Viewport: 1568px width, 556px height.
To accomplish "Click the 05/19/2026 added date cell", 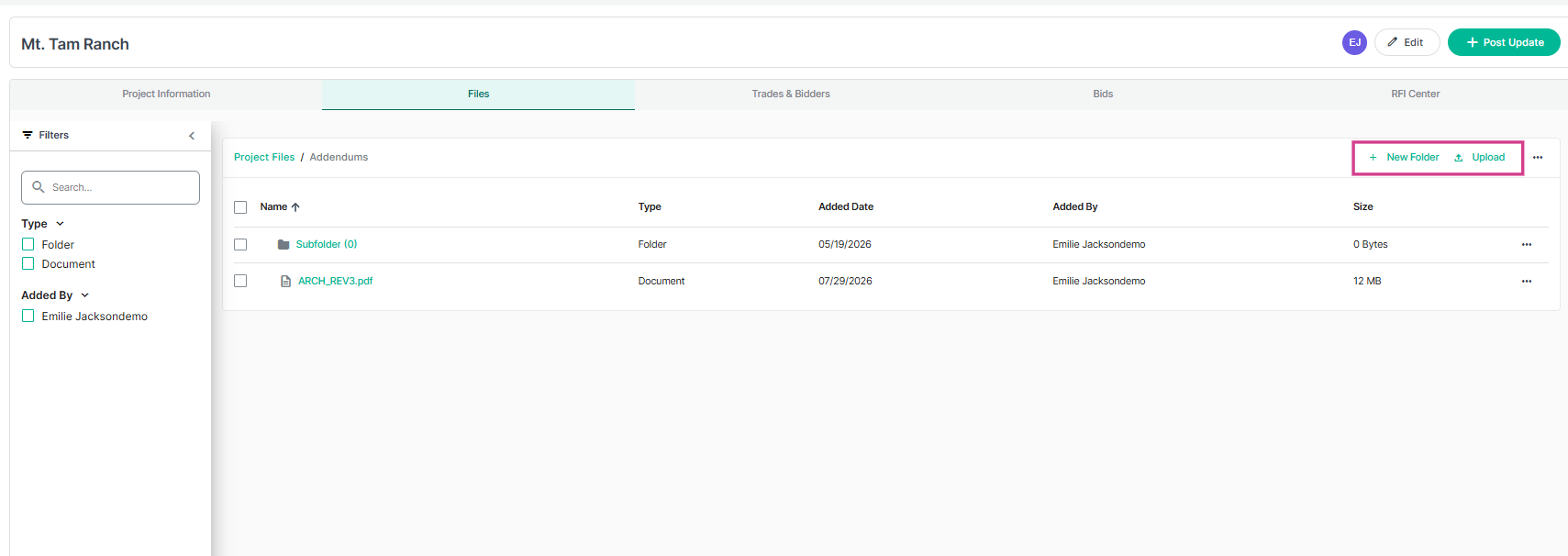I will (845, 244).
